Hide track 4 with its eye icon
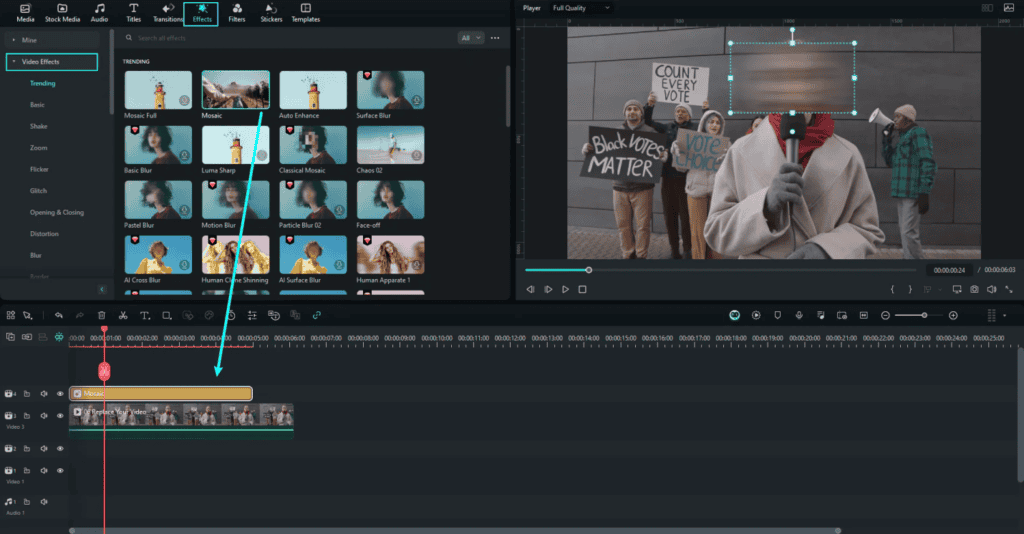The image size is (1024, 534). coord(60,394)
